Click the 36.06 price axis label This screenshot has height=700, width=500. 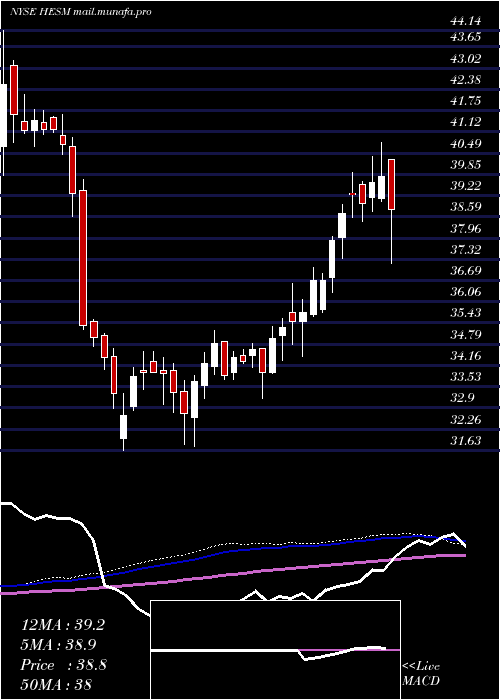point(466,292)
